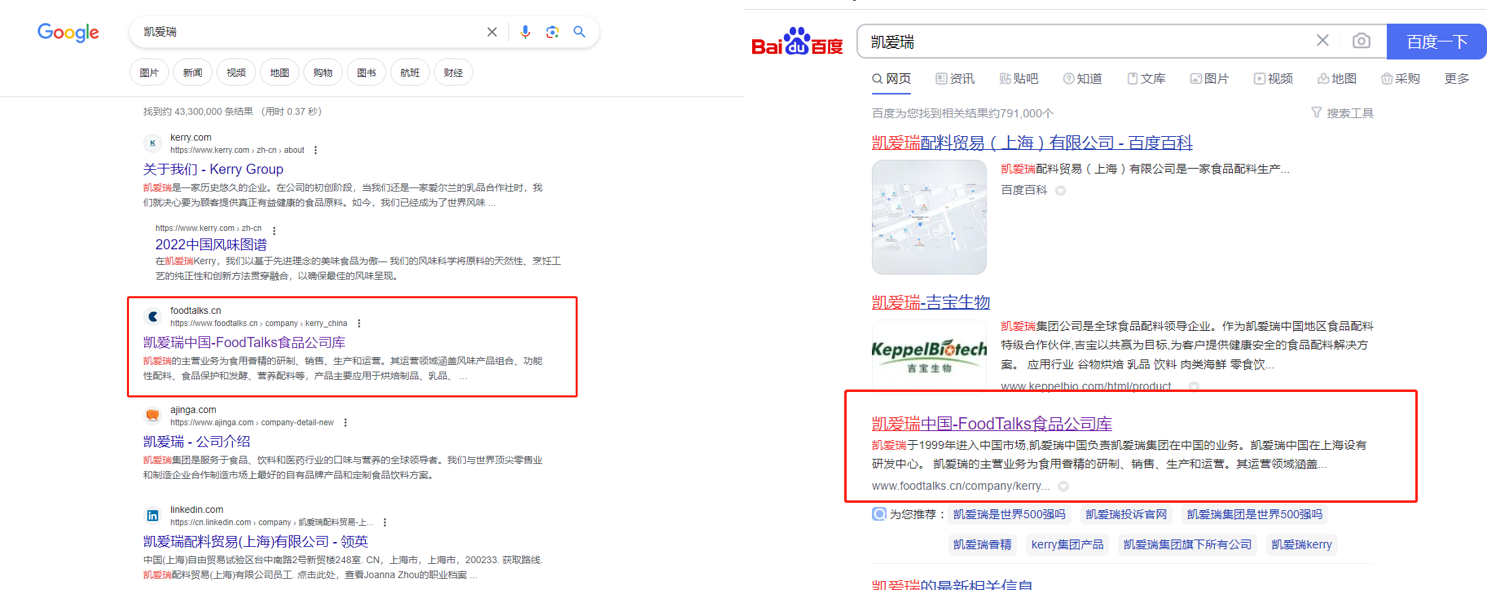Select suggestion kerry集团产品
The height and width of the screenshot is (591, 1487).
pos(1067,544)
